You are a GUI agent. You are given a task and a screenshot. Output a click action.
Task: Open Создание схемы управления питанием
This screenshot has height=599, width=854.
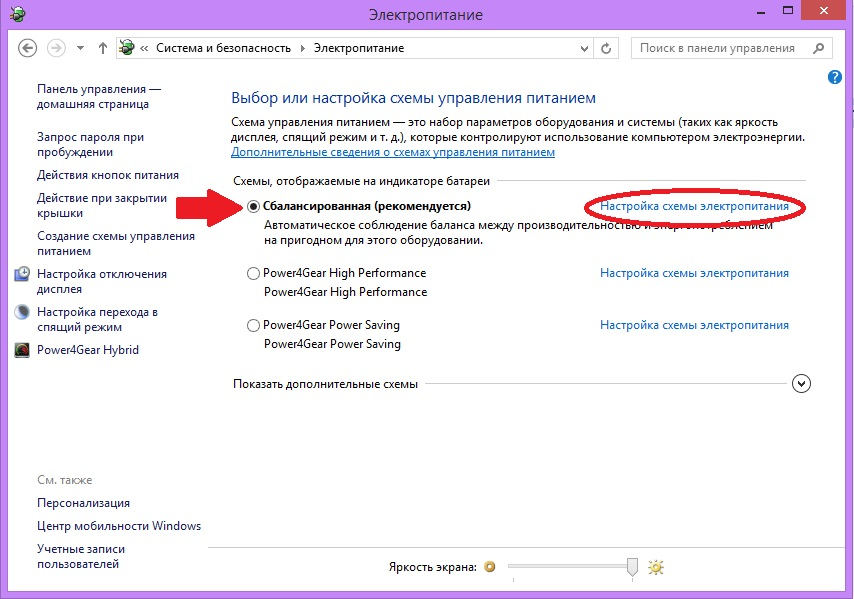click(x=115, y=243)
